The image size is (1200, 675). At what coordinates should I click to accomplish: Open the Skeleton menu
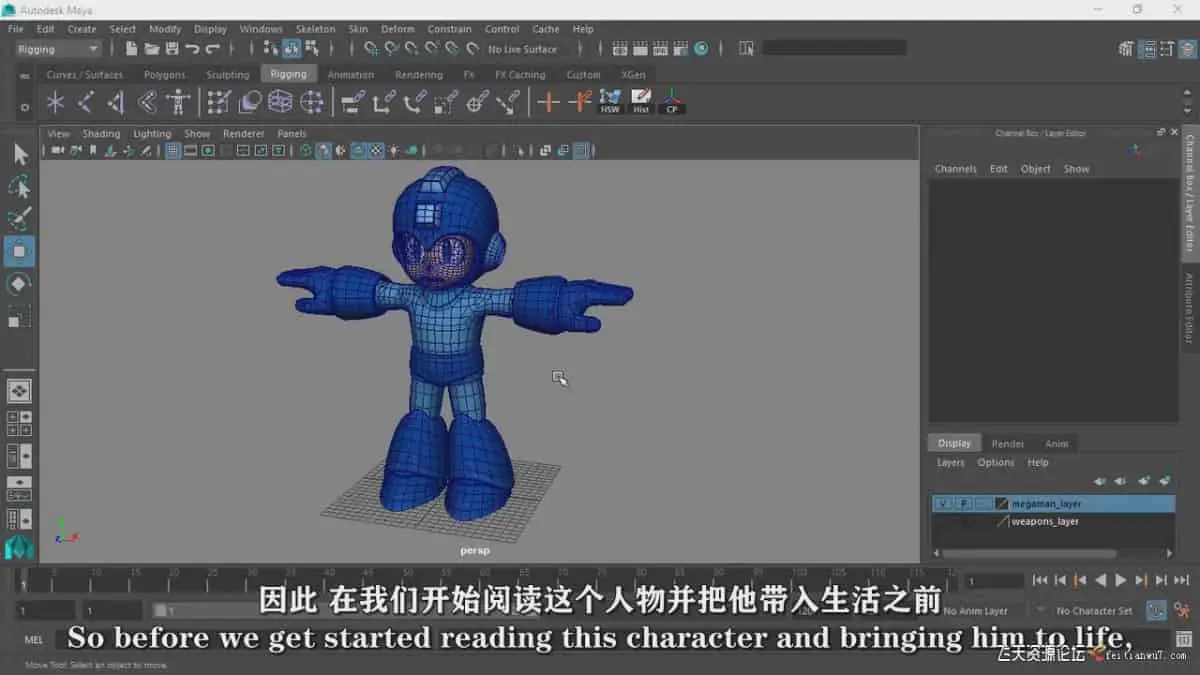tap(315, 29)
